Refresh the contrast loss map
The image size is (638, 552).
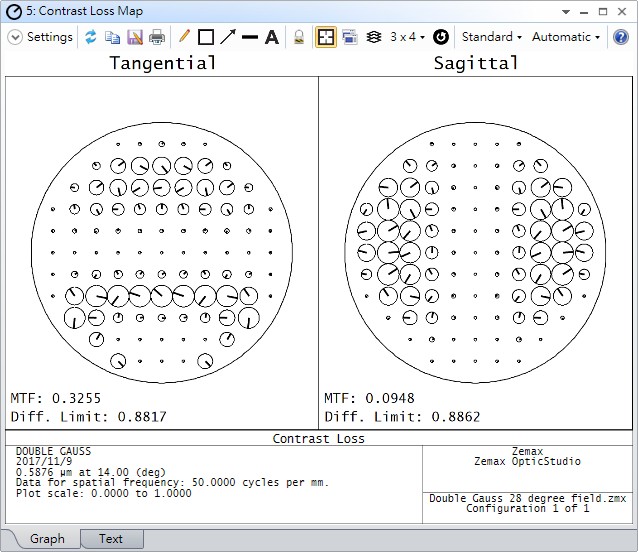(x=91, y=37)
